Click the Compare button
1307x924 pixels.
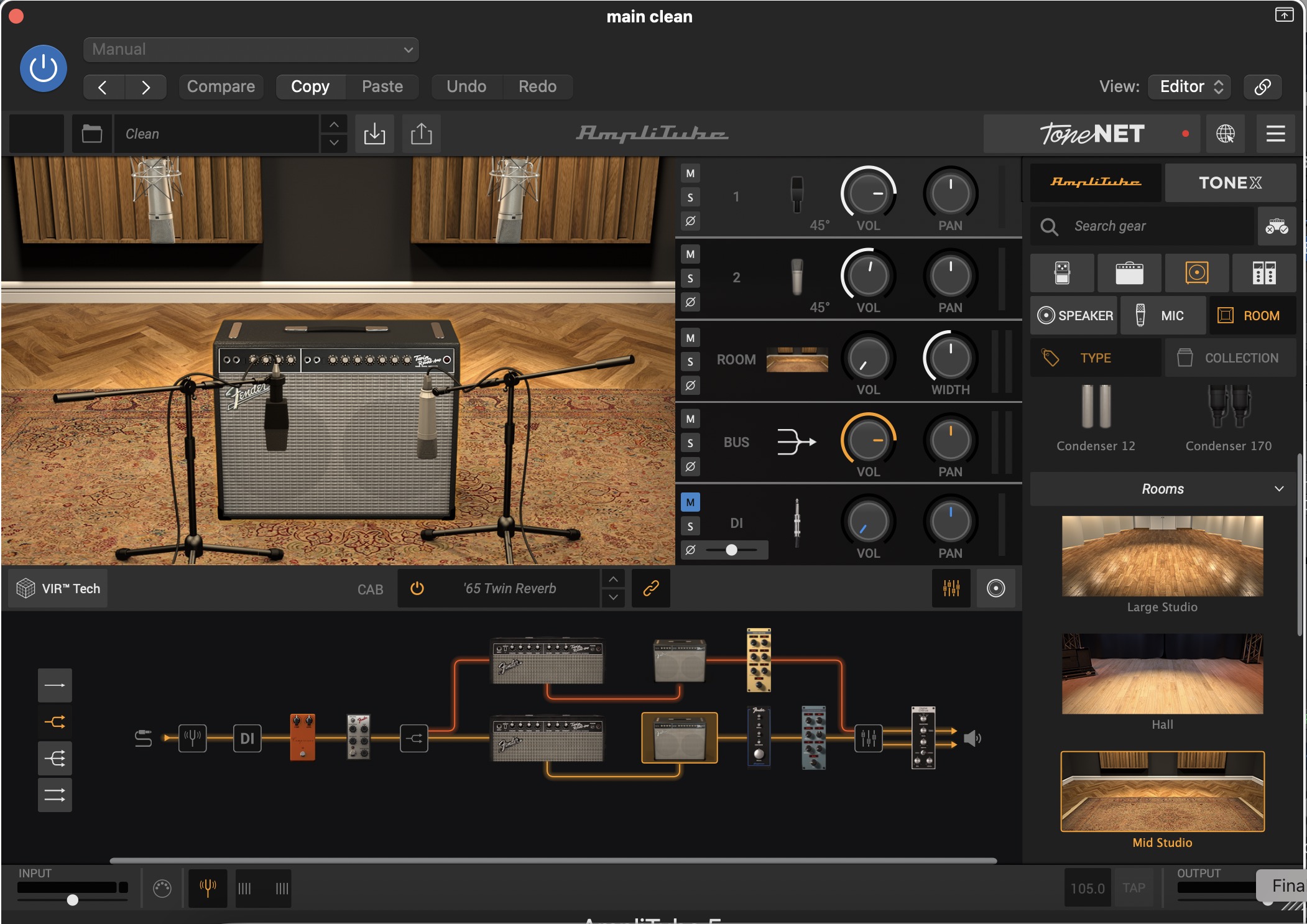tap(221, 86)
